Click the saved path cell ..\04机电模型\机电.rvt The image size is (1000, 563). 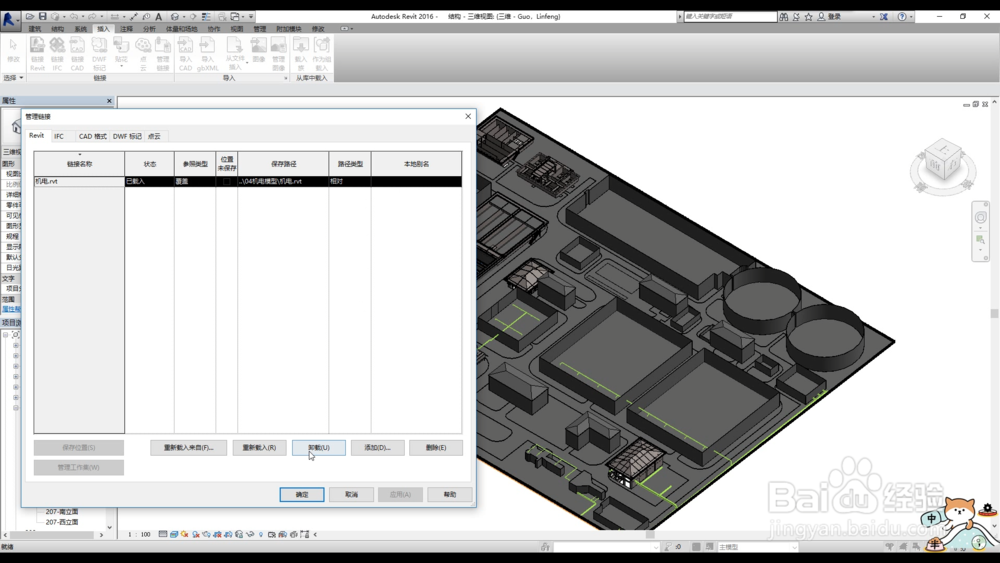click(283, 182)
